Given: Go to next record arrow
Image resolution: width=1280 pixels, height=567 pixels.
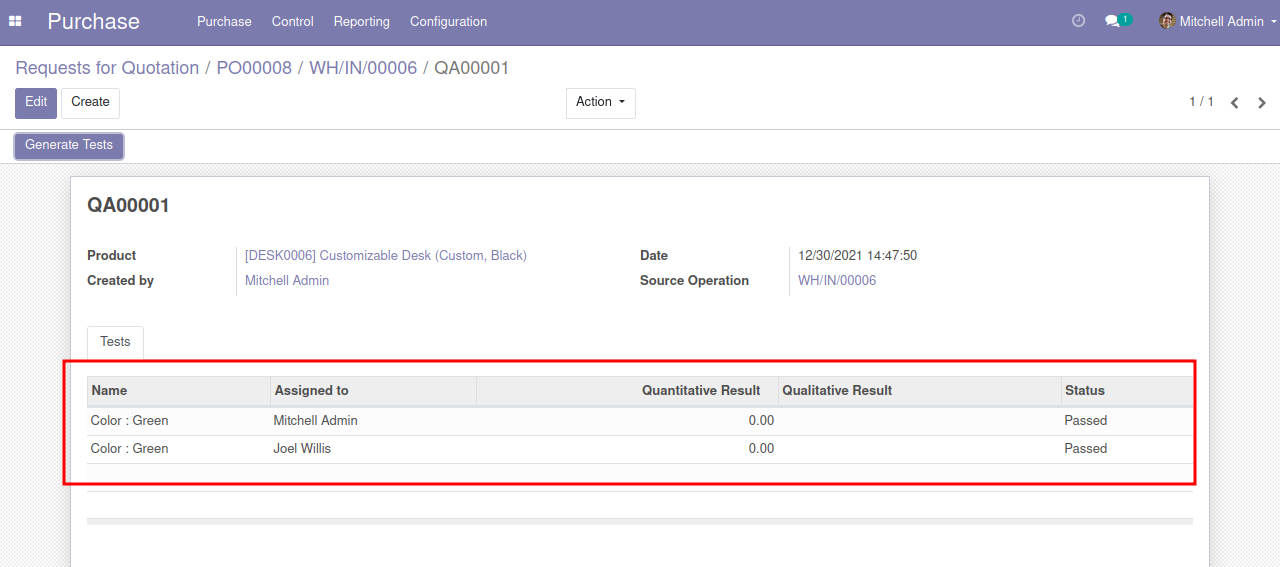Looking at the screenshot, I should pyautogui.click(x=1262, y=103).
